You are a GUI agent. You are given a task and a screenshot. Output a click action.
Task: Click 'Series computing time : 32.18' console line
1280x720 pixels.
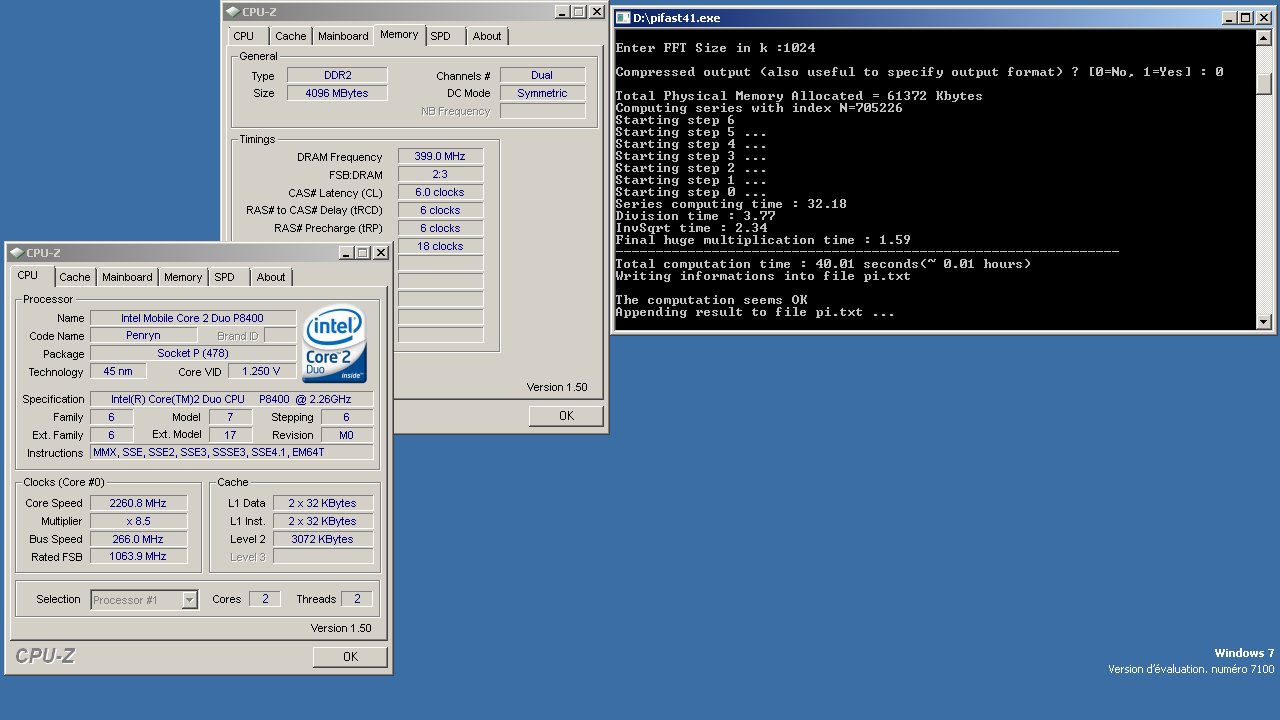point(731,204)
